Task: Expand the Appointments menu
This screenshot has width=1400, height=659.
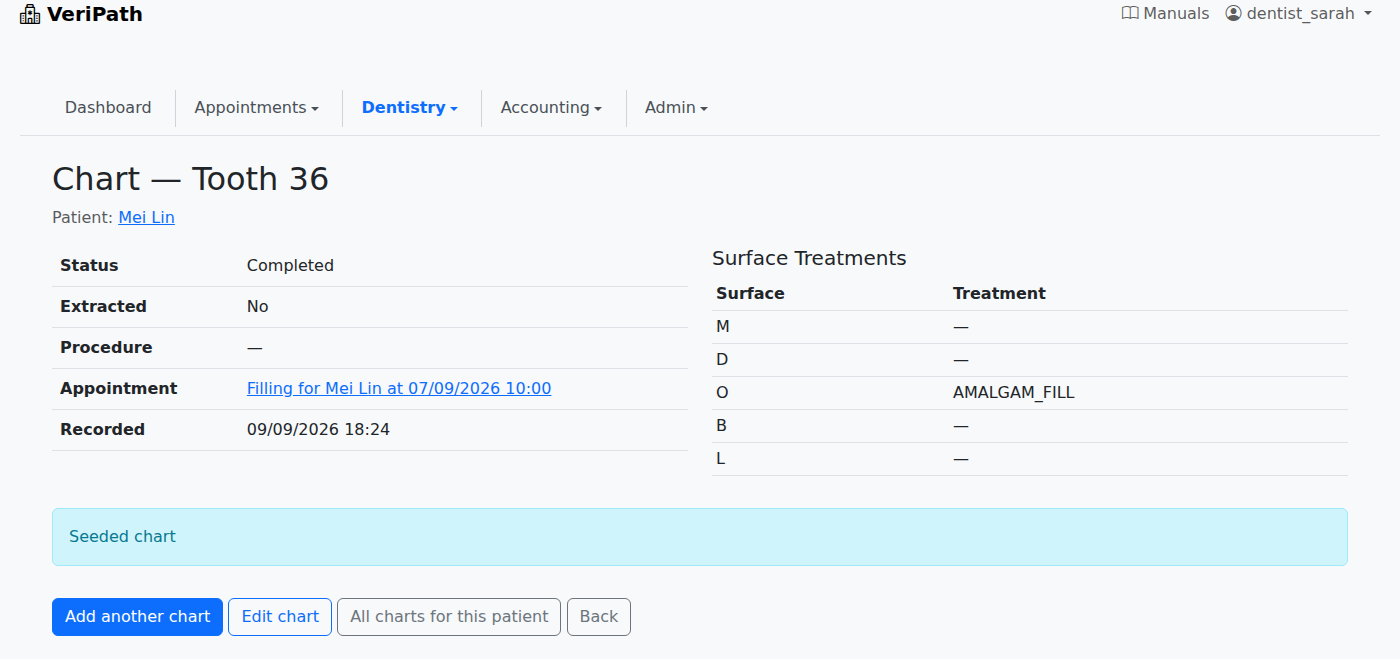Action: (256, 107)
